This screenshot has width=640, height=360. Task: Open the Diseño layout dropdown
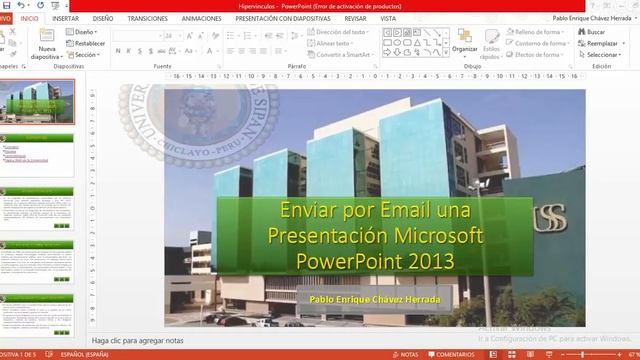82,32
